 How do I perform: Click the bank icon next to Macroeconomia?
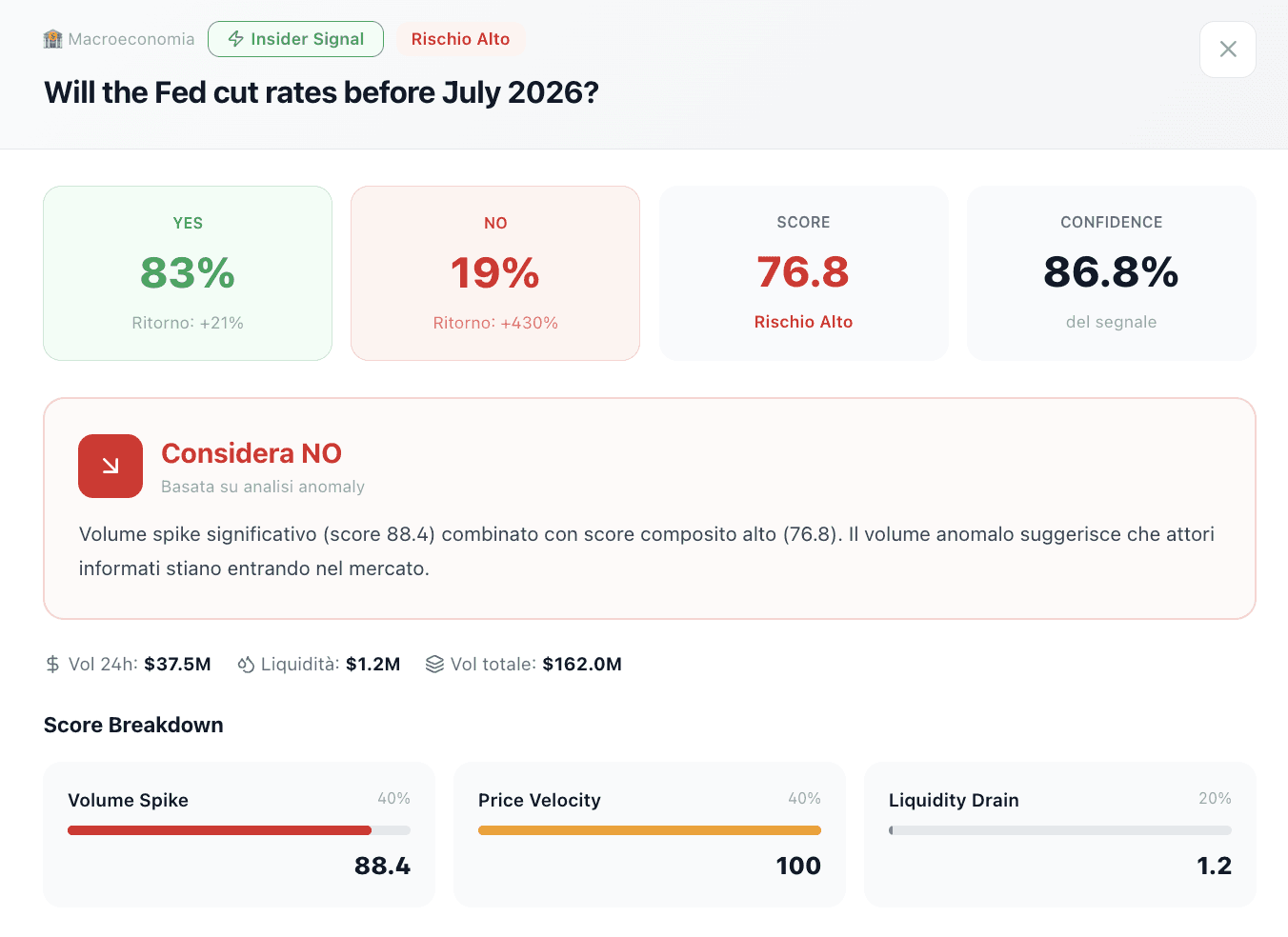point(51,39)
